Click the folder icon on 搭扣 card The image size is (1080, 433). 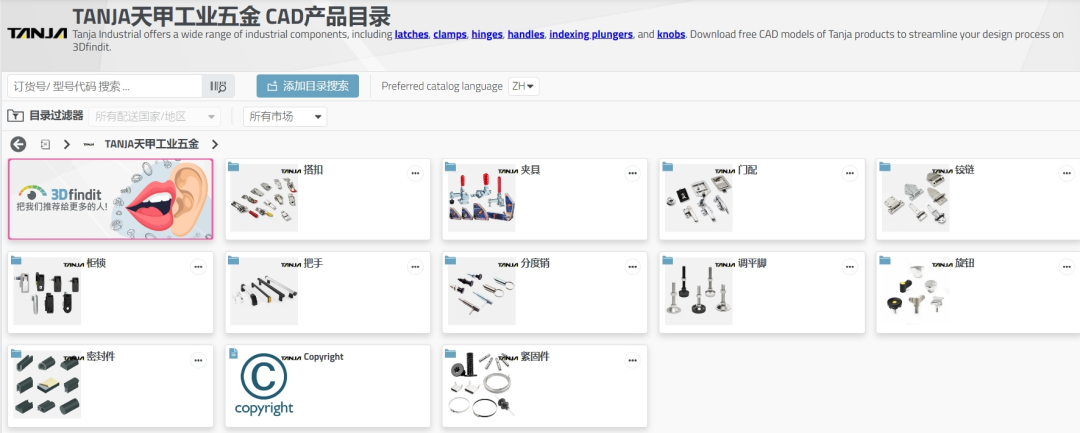tap(233, 167)
